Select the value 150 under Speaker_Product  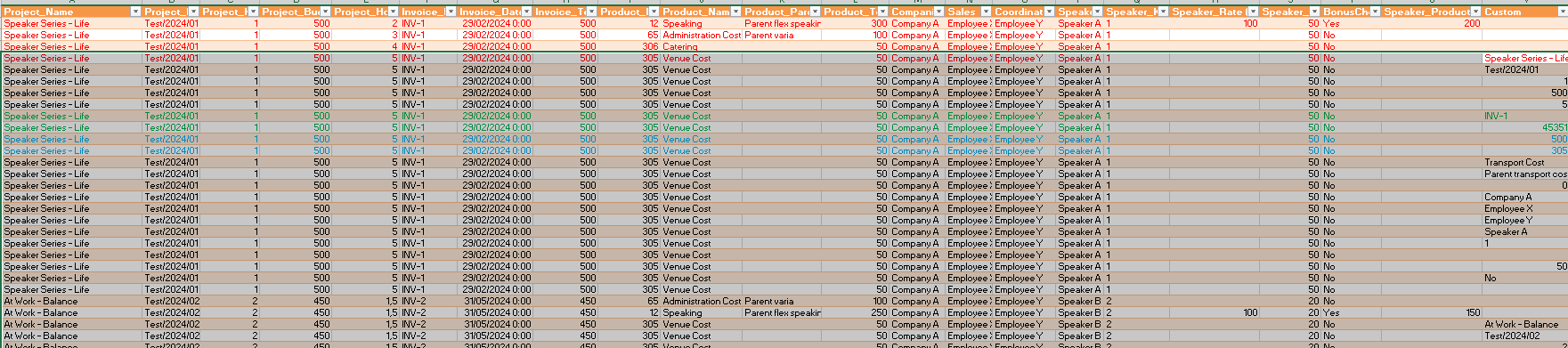(x=1473, y=312)
